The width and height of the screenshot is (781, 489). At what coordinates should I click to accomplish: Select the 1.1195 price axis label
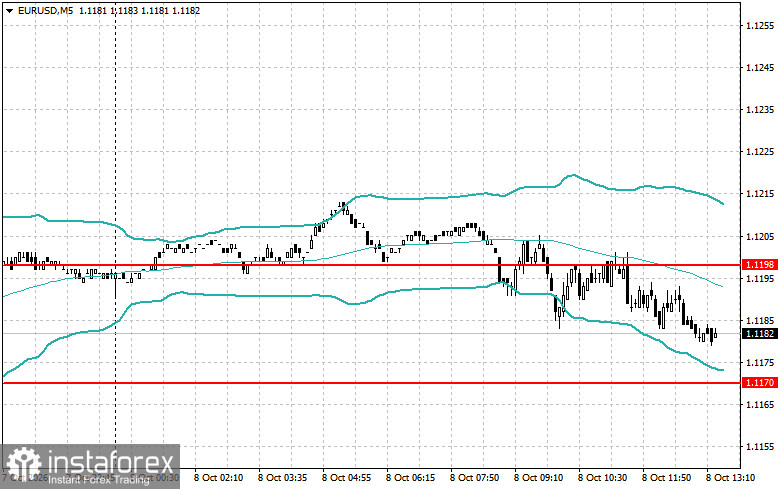coord(761,278)
